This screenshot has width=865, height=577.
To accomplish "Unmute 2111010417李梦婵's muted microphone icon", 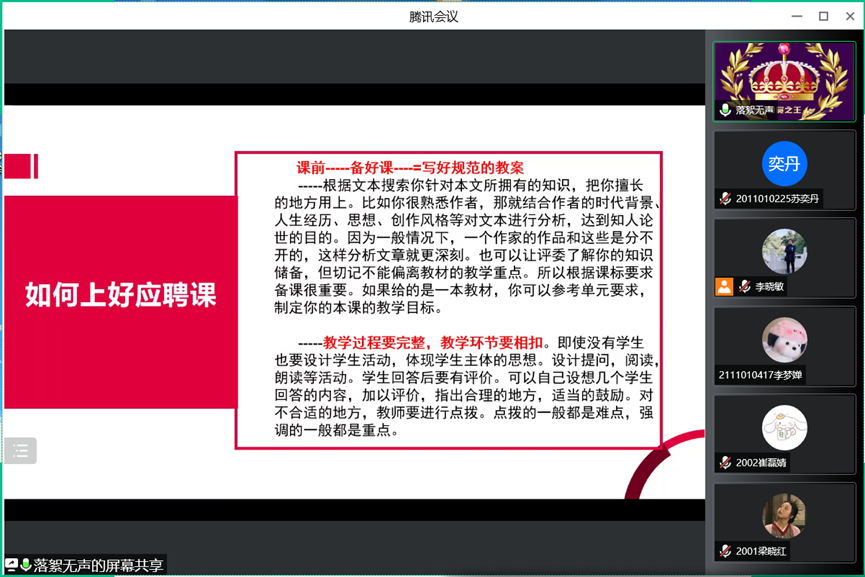I will 722,375.
